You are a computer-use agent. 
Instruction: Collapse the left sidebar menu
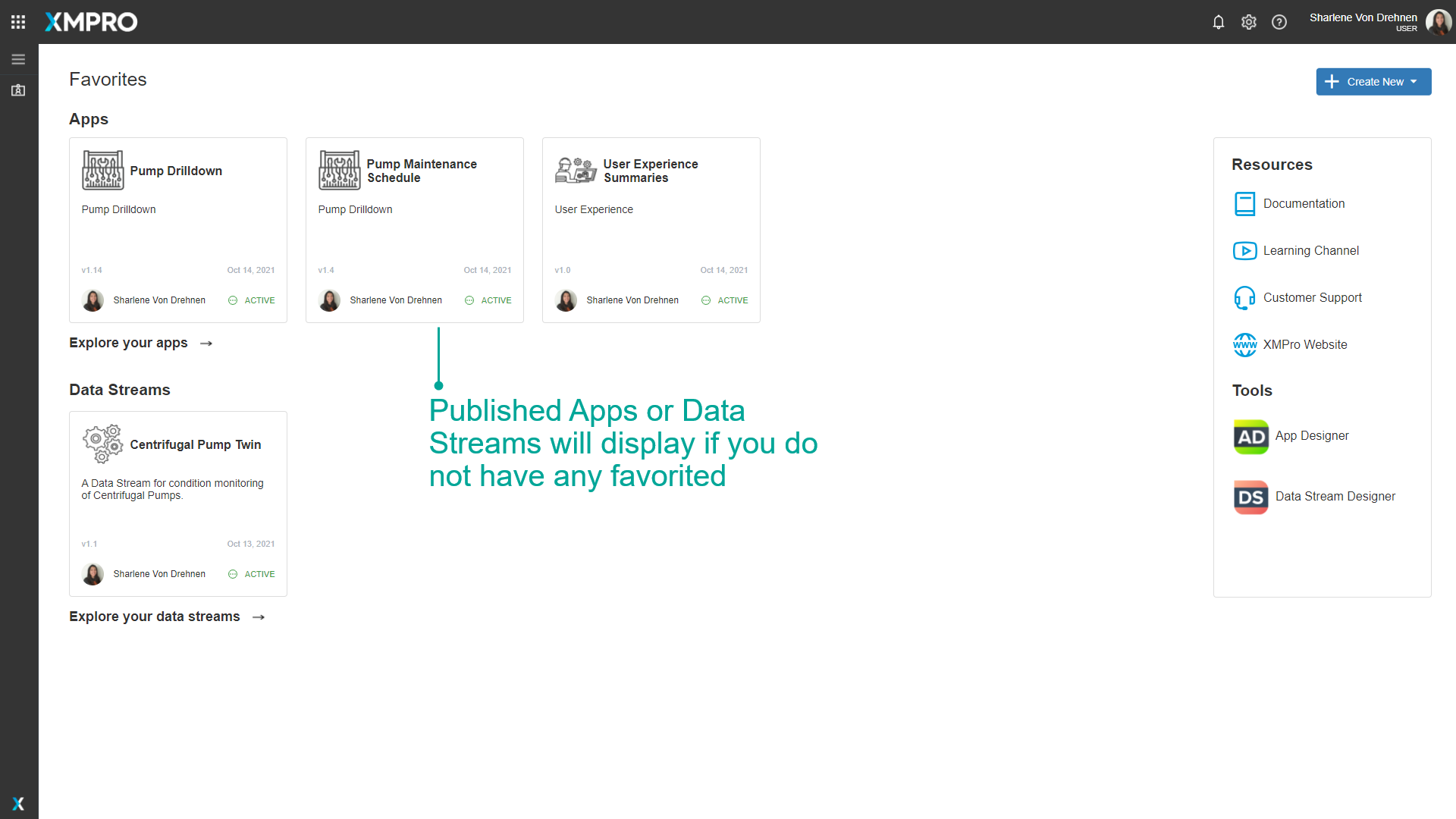coord(18,58)
